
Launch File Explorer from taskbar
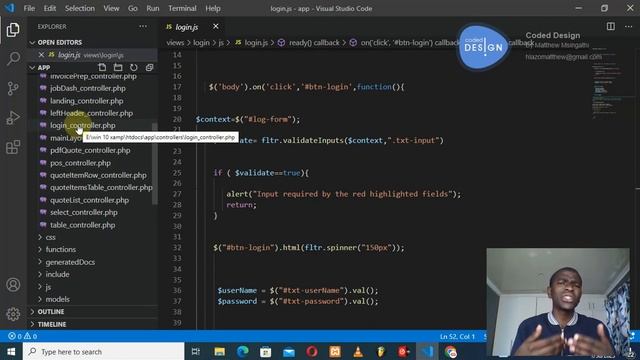(x=219, y=351)
